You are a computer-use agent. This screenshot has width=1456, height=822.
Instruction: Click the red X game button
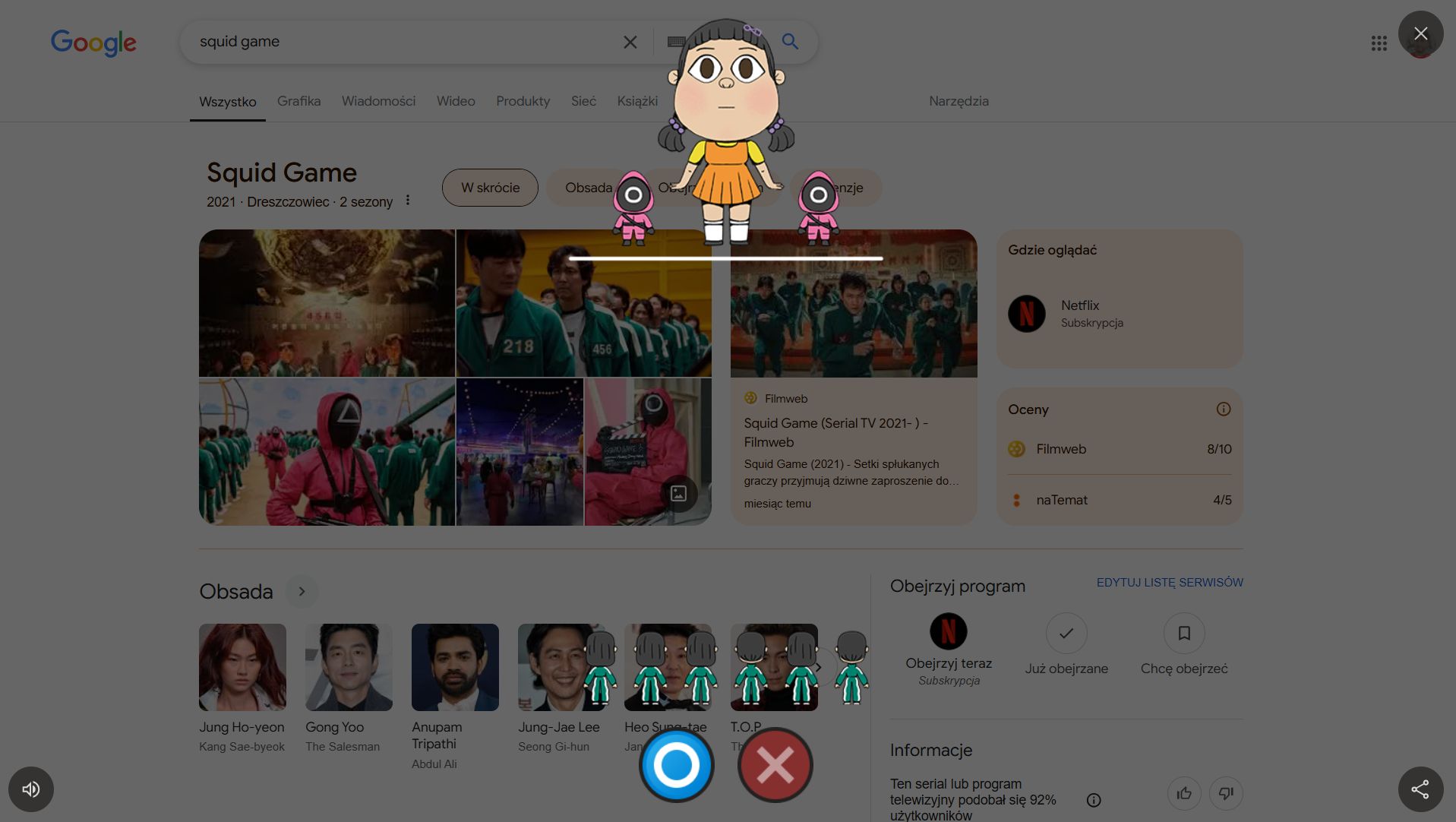click(775, 765)
